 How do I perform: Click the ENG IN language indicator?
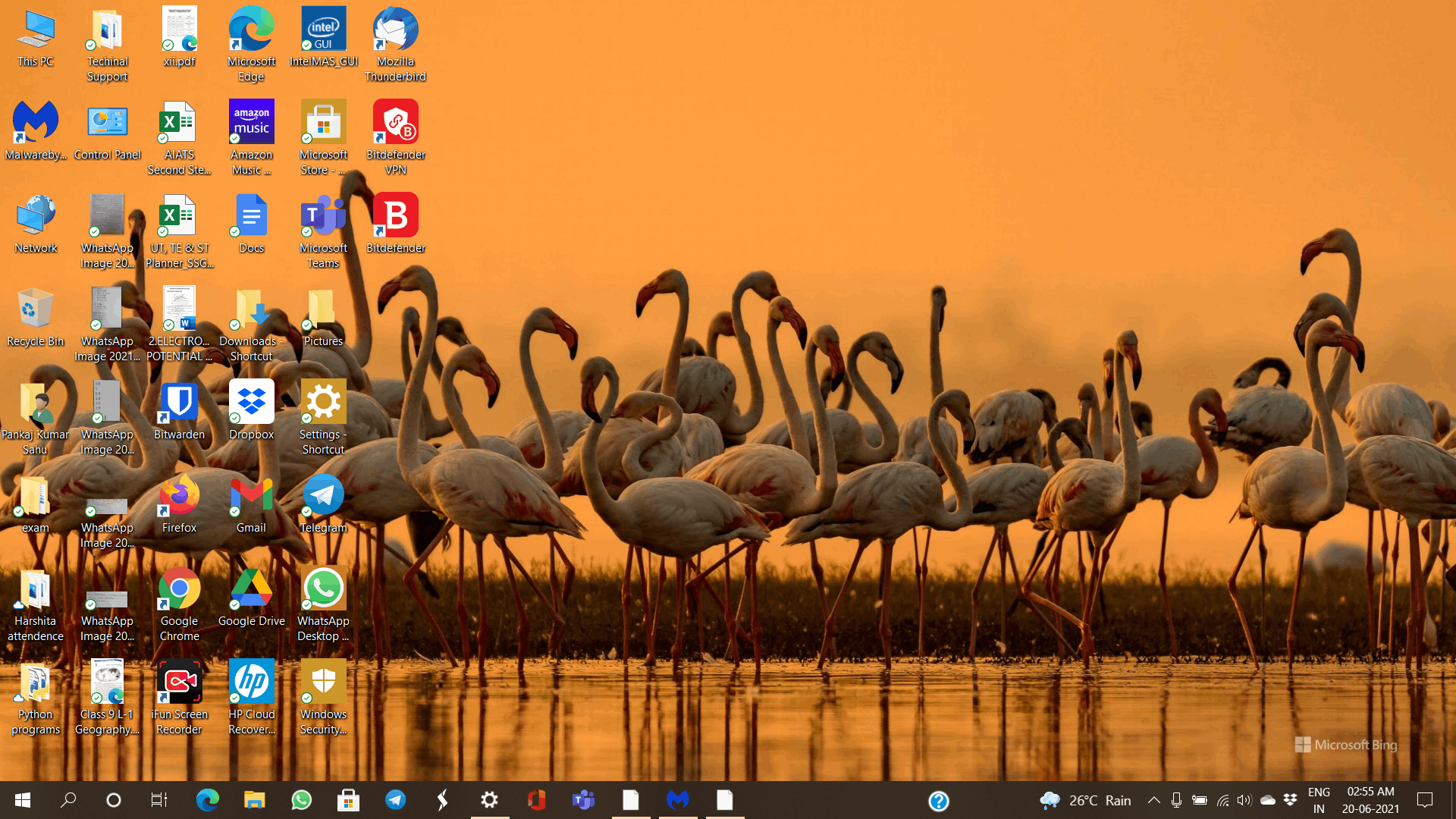click(x=1319, y=800)
